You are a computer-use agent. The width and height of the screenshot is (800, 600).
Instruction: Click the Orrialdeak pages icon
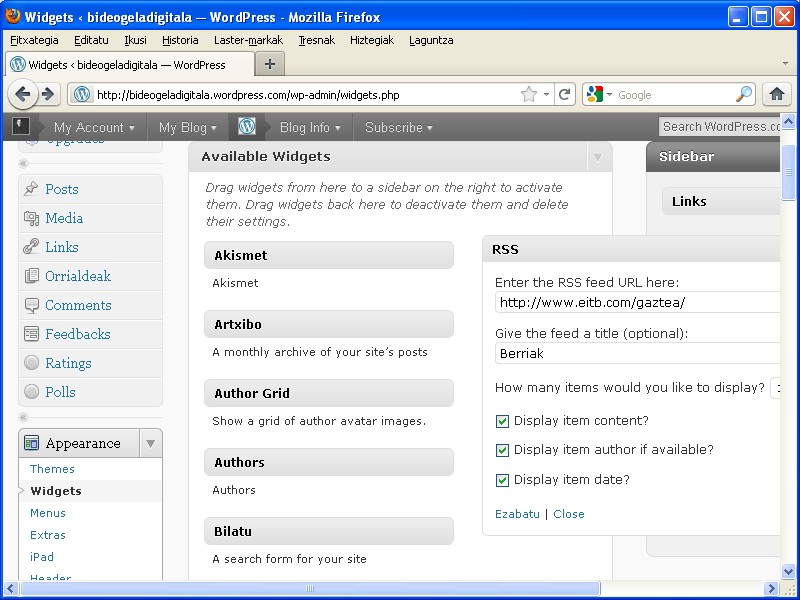pos(31,276)
